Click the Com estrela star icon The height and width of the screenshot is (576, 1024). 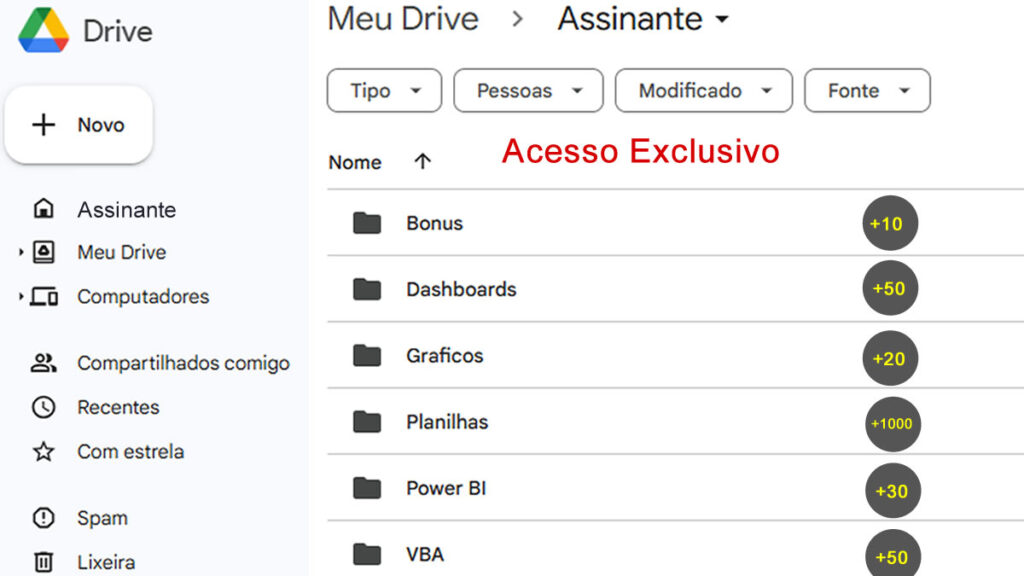(x=44, y=452)
